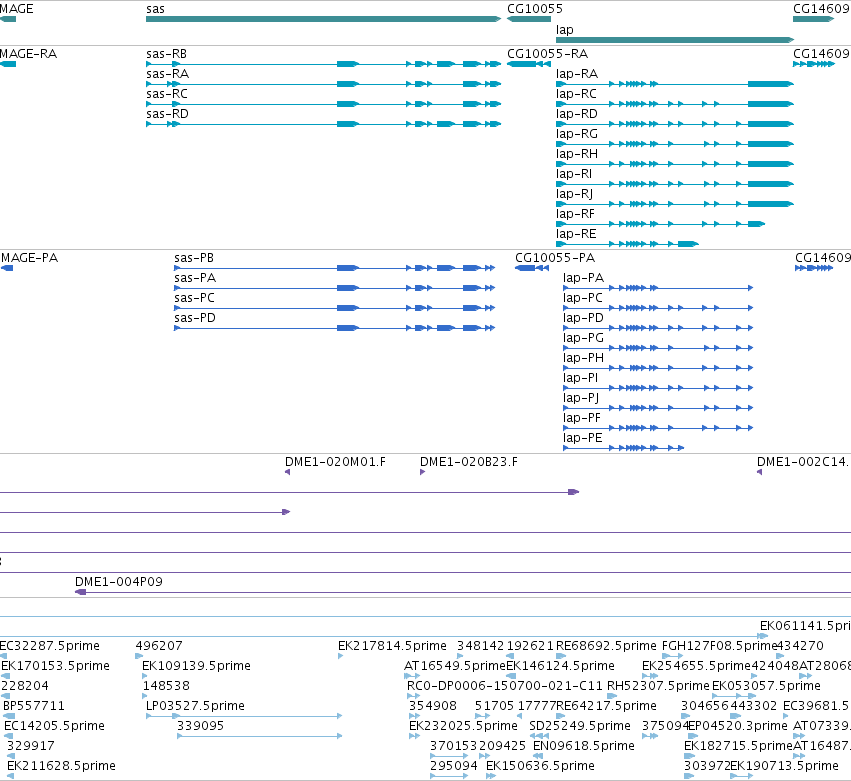Select the DME1-020B23.F feature label
The image size is (851, 781).
coord(469,462)
